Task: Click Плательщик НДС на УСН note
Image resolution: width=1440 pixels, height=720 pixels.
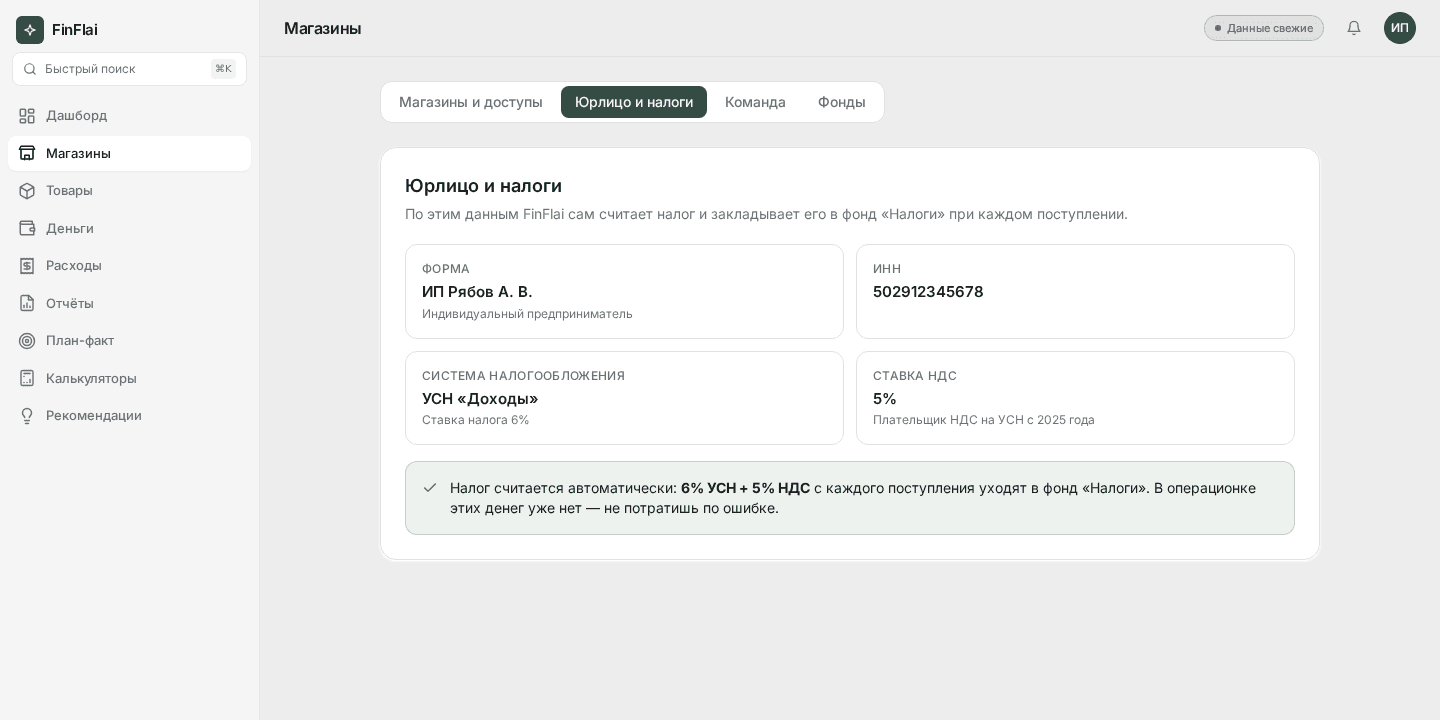Action: [x=984, y=420]
